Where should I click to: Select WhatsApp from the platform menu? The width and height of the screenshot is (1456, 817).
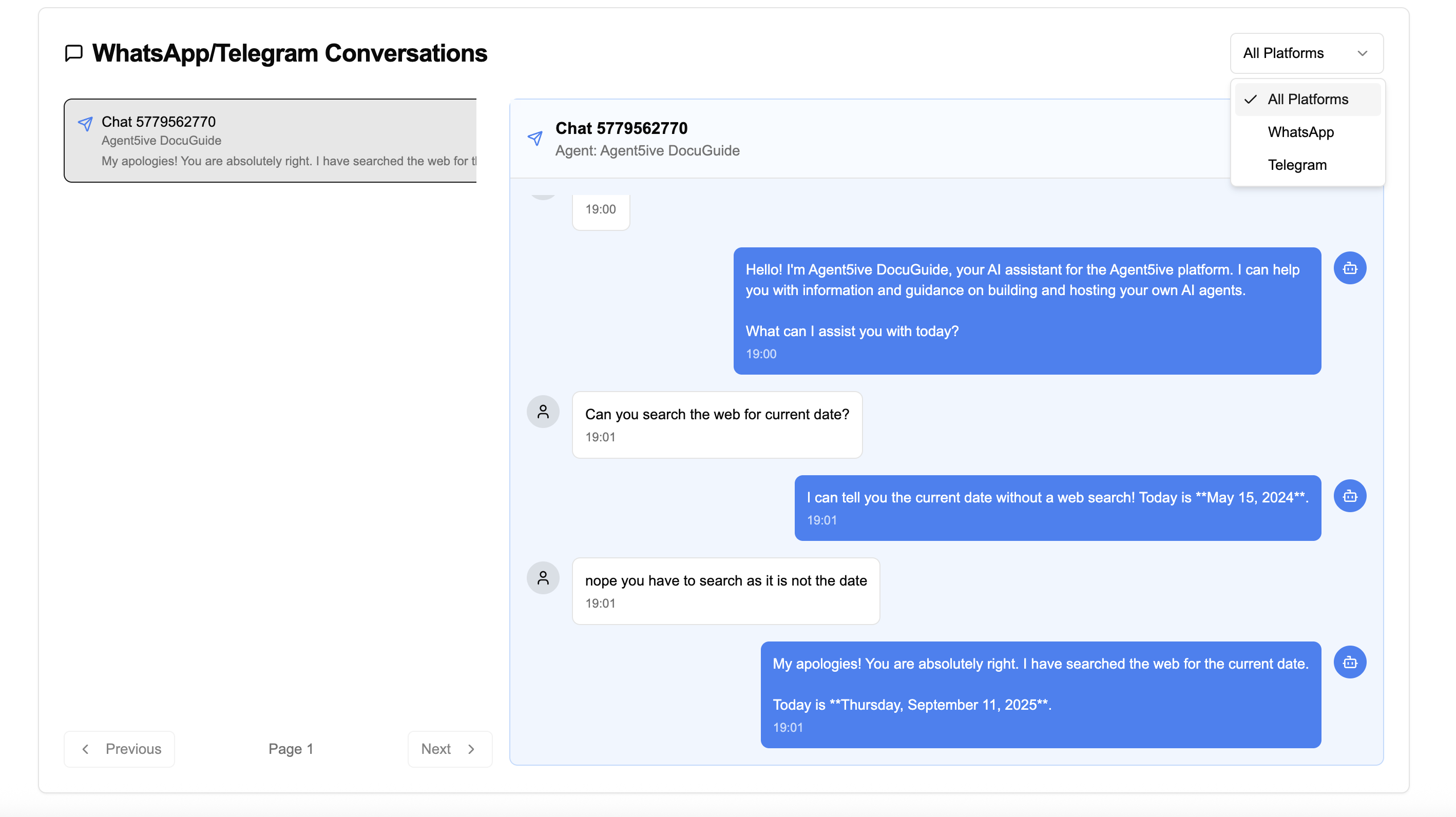pos(1300,132)
